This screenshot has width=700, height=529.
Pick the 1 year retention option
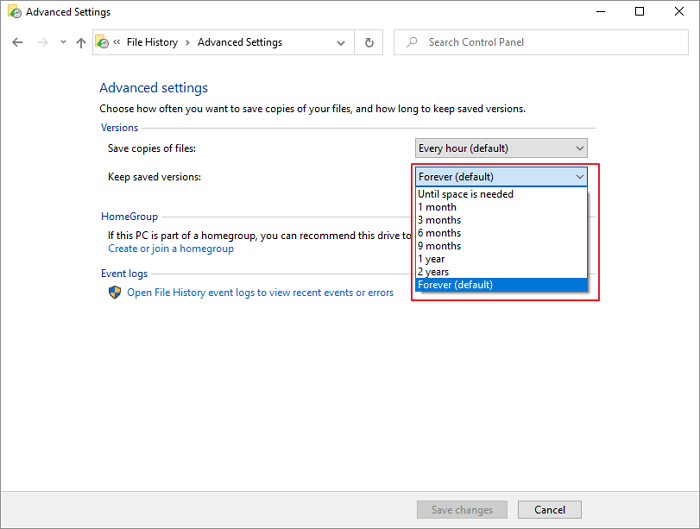tap(431, 259)
